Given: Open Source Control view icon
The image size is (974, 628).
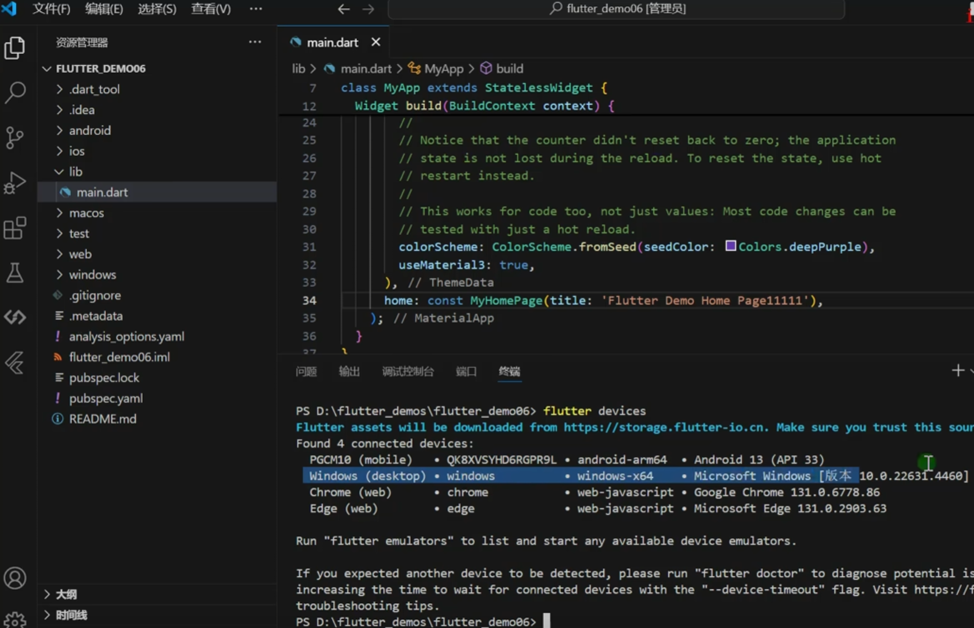Looking at the screenshot, I should (x=15, y=137).
